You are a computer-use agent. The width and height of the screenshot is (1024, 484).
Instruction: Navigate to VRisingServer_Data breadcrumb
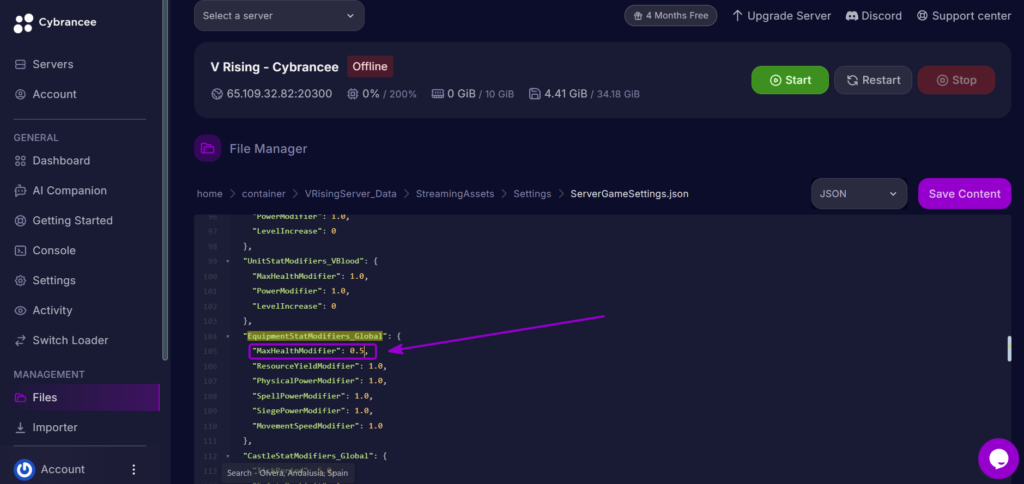[x=350, y=194]
